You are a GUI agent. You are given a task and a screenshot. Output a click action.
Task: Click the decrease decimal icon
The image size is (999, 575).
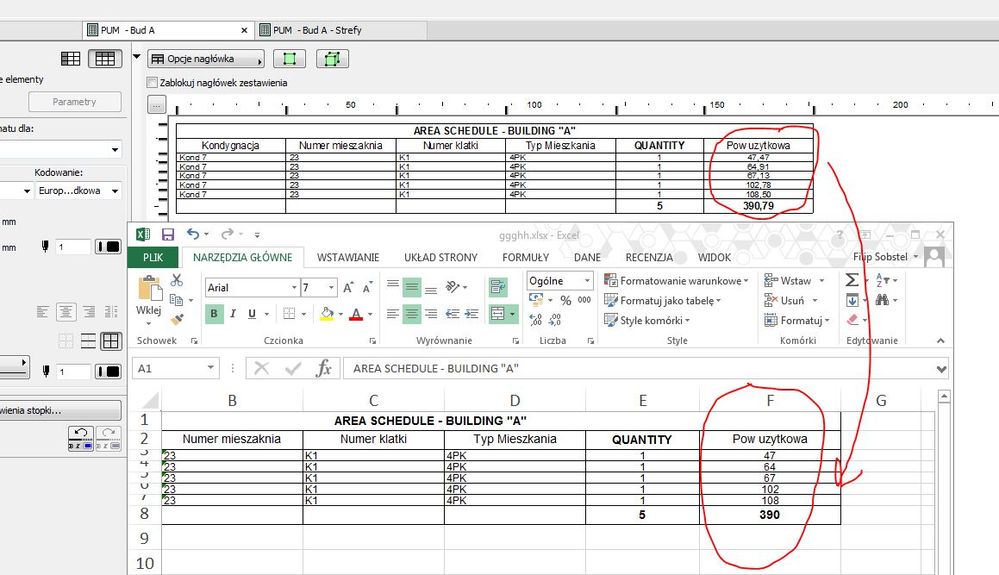coord(555,320)
